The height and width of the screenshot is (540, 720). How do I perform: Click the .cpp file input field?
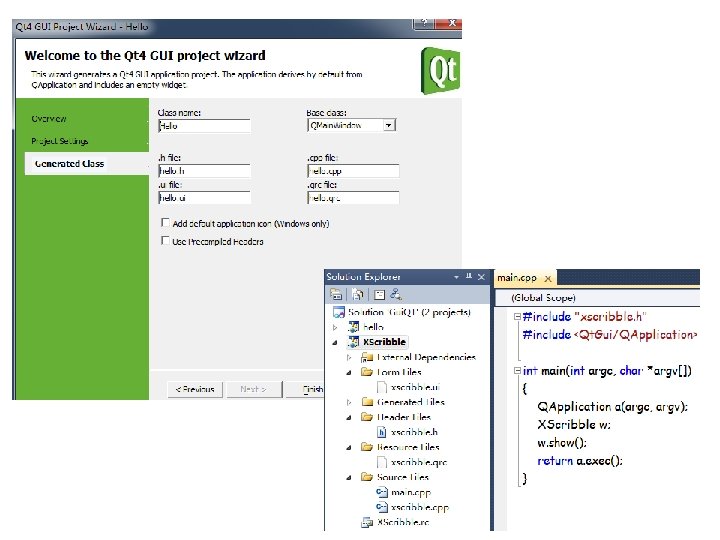[353, 171]
